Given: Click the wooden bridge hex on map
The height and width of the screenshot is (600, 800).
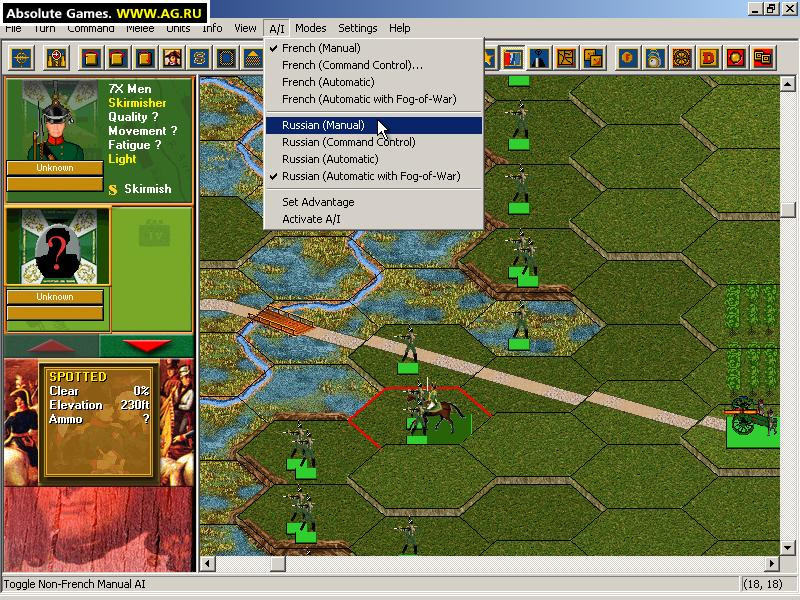Looking at the screenshot, I should pos(282,320).
